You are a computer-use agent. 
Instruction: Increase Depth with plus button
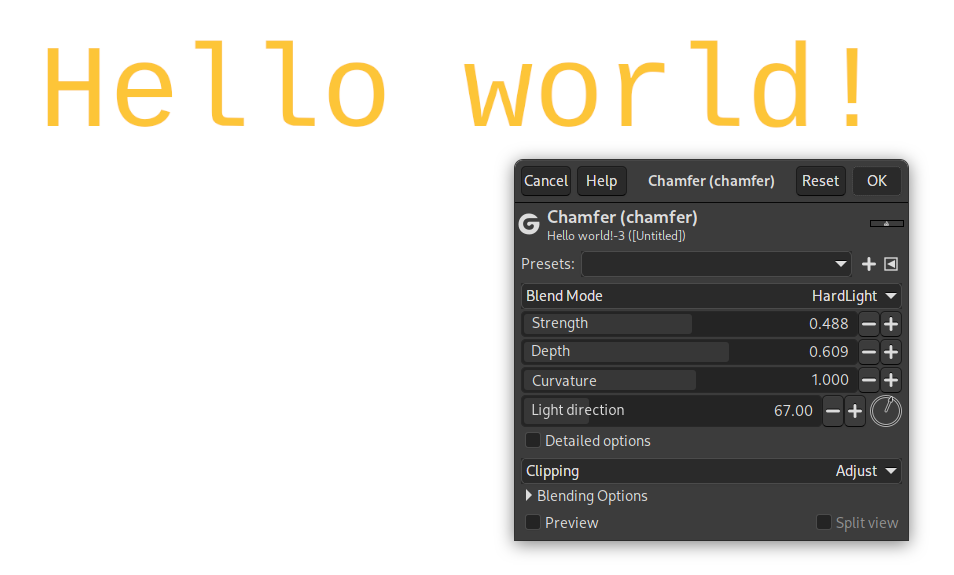coord(891,352)
